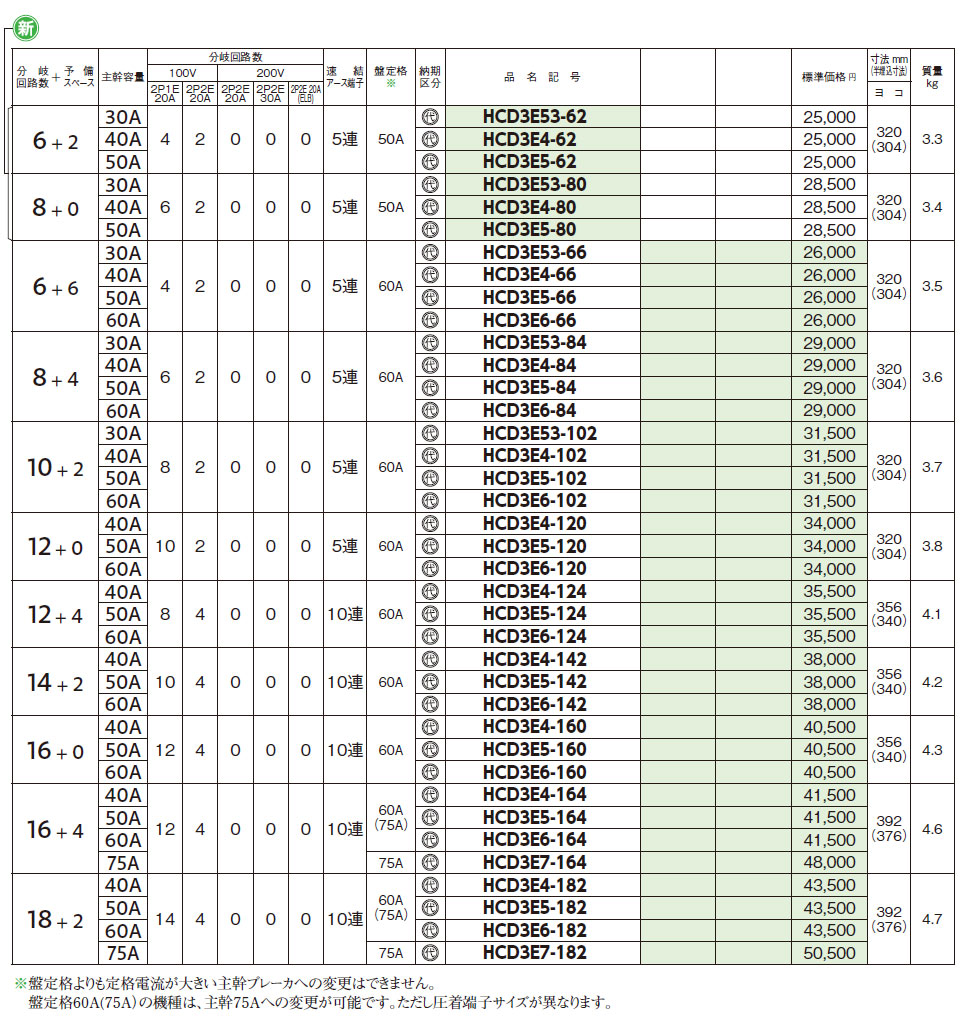Click the delivery icon beside HCD3E6-160
976x1016 pixels.
click(431, 772)
